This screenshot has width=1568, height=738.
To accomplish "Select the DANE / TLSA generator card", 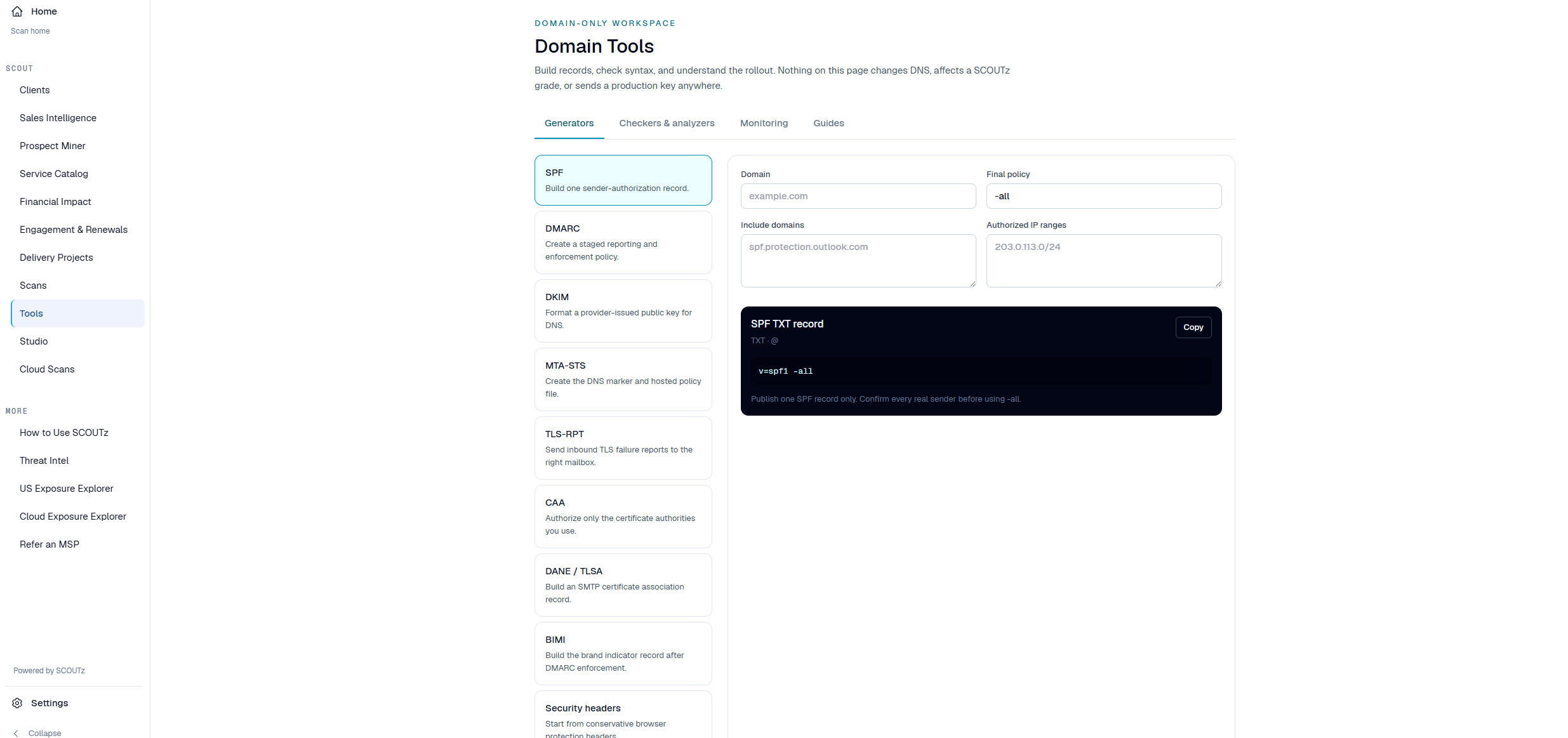I will click(x=623, y=585).
